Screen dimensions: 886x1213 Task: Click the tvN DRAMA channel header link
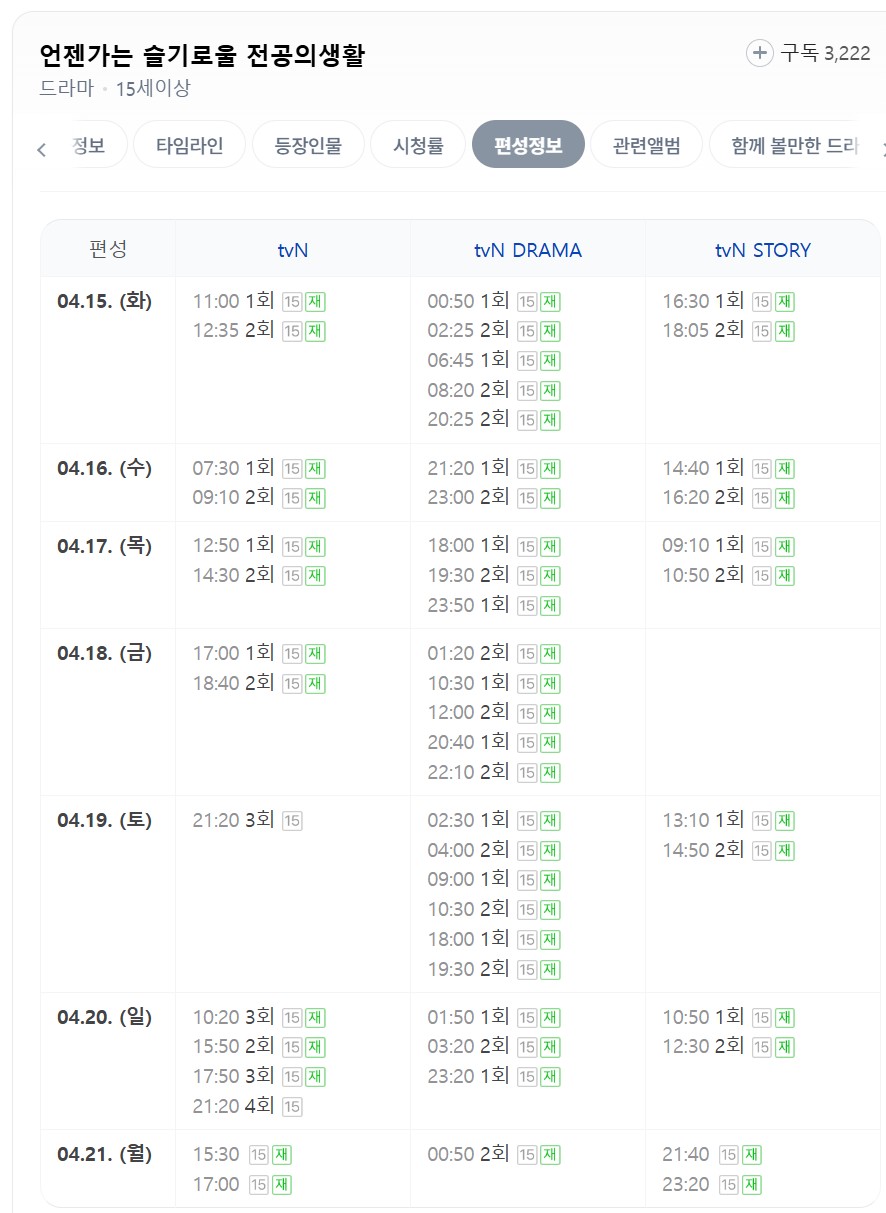point(528,250)
